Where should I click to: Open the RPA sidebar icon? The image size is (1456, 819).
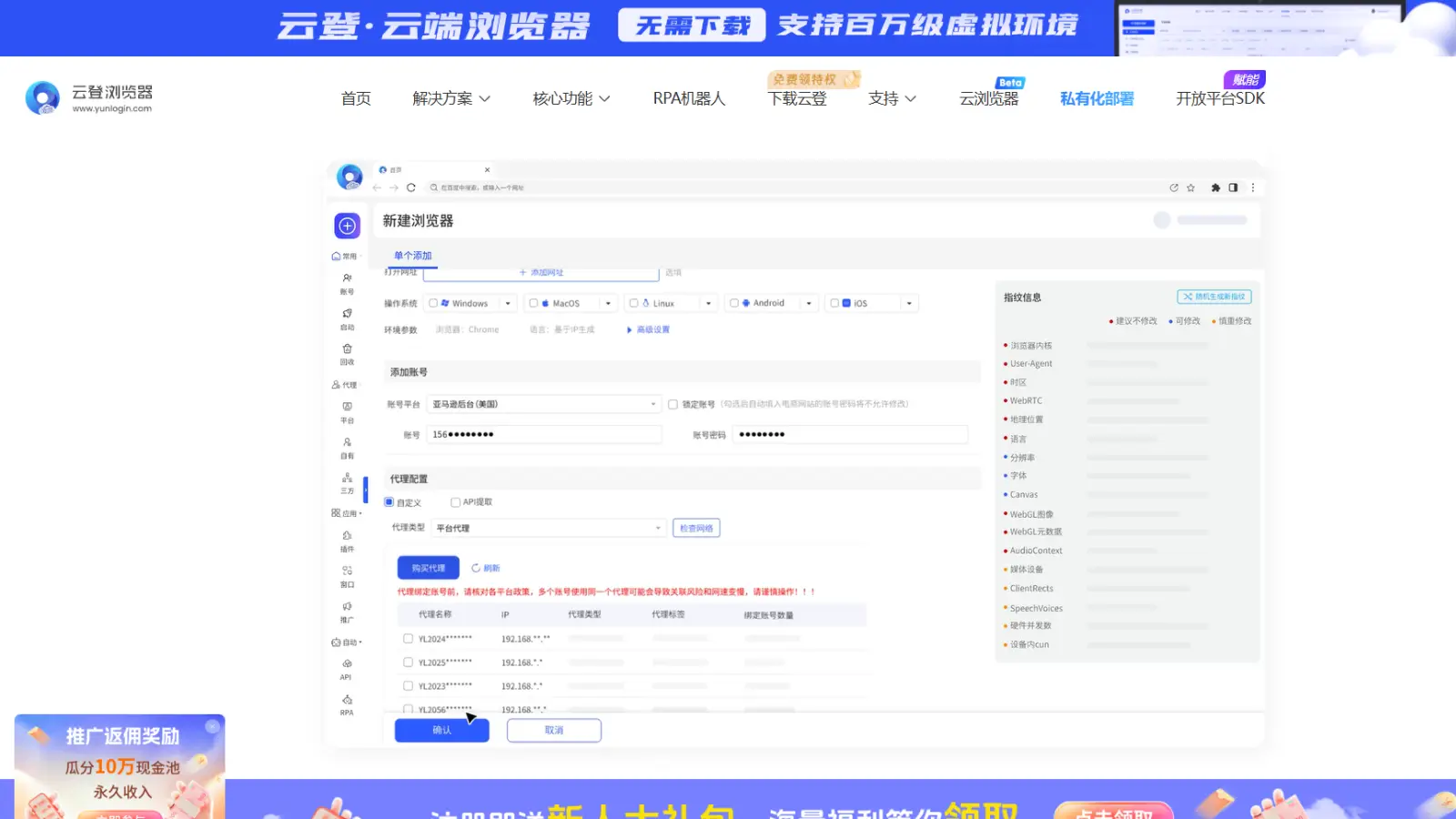click(x=347, y=701)
